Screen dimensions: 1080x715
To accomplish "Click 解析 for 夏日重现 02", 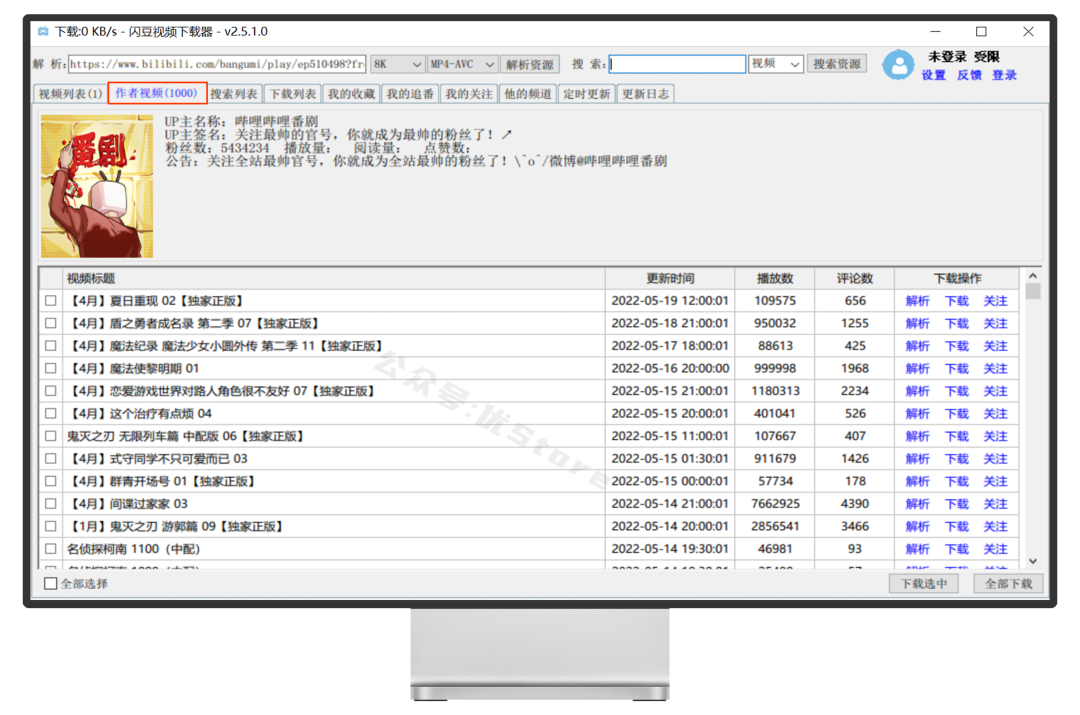I will (917, 300).
